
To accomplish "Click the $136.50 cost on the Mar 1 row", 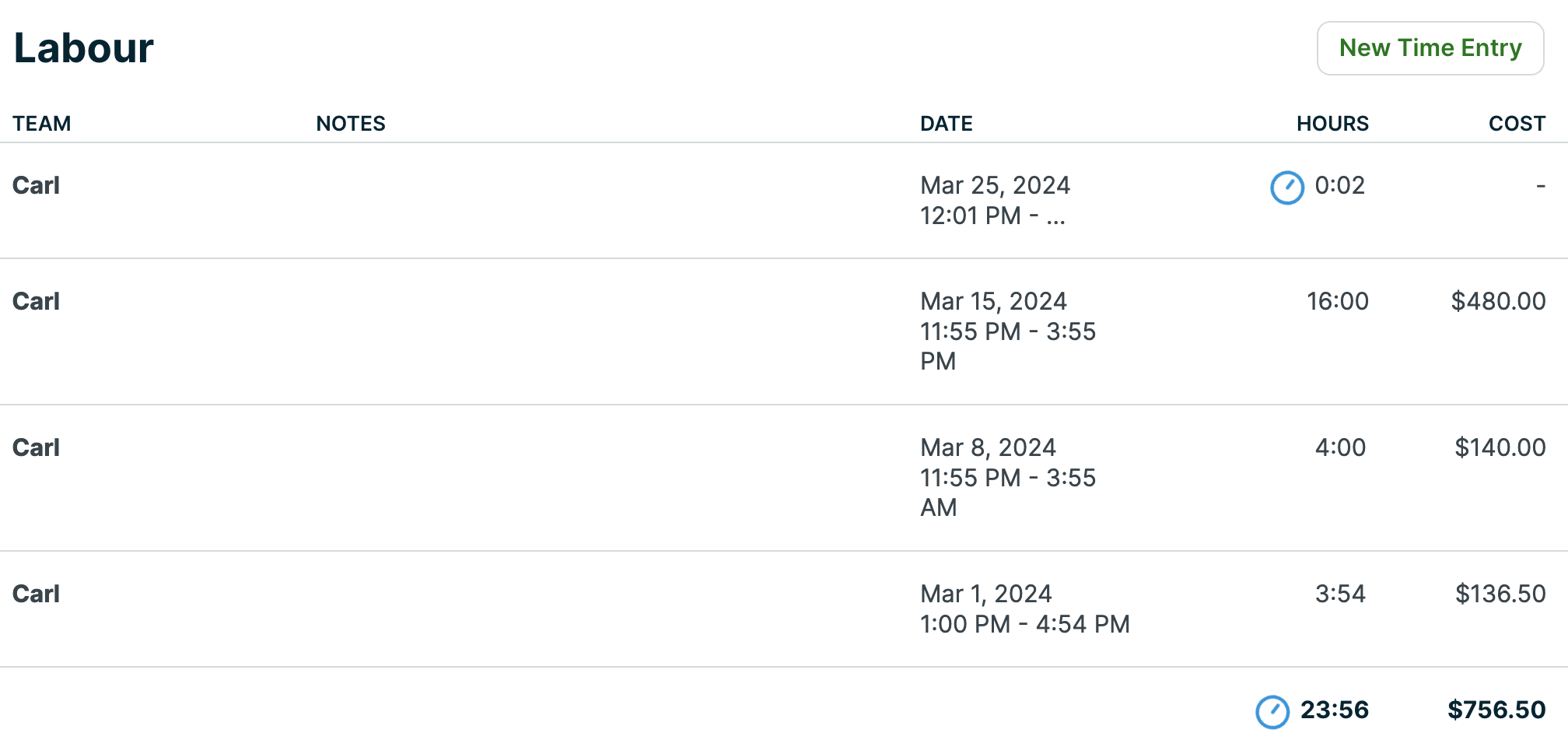I will pos(1500,594).
